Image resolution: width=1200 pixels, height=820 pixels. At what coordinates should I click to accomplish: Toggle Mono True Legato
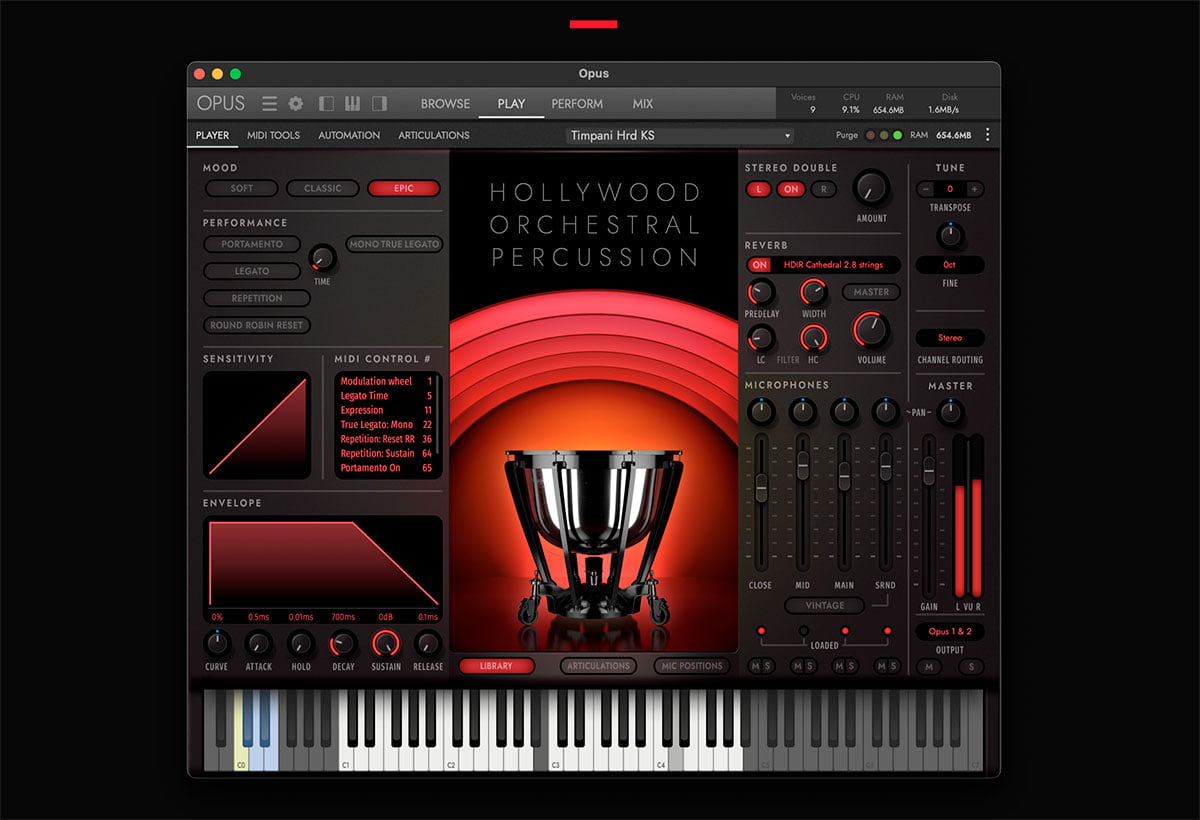tap(394, 244)
